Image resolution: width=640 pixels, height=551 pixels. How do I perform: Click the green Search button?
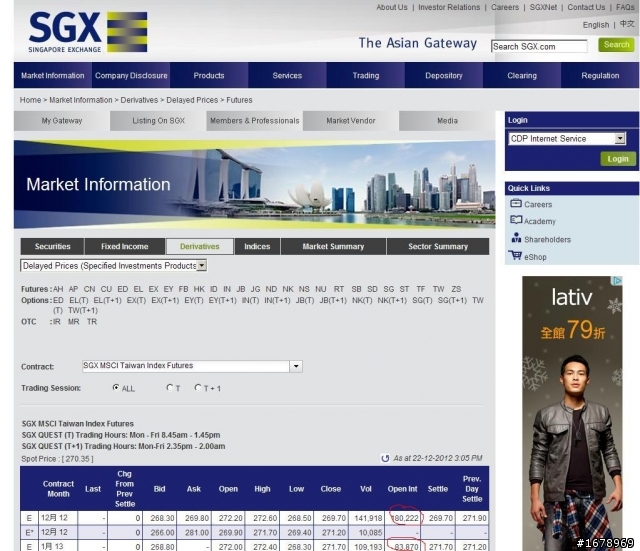[x=616, y=44]
